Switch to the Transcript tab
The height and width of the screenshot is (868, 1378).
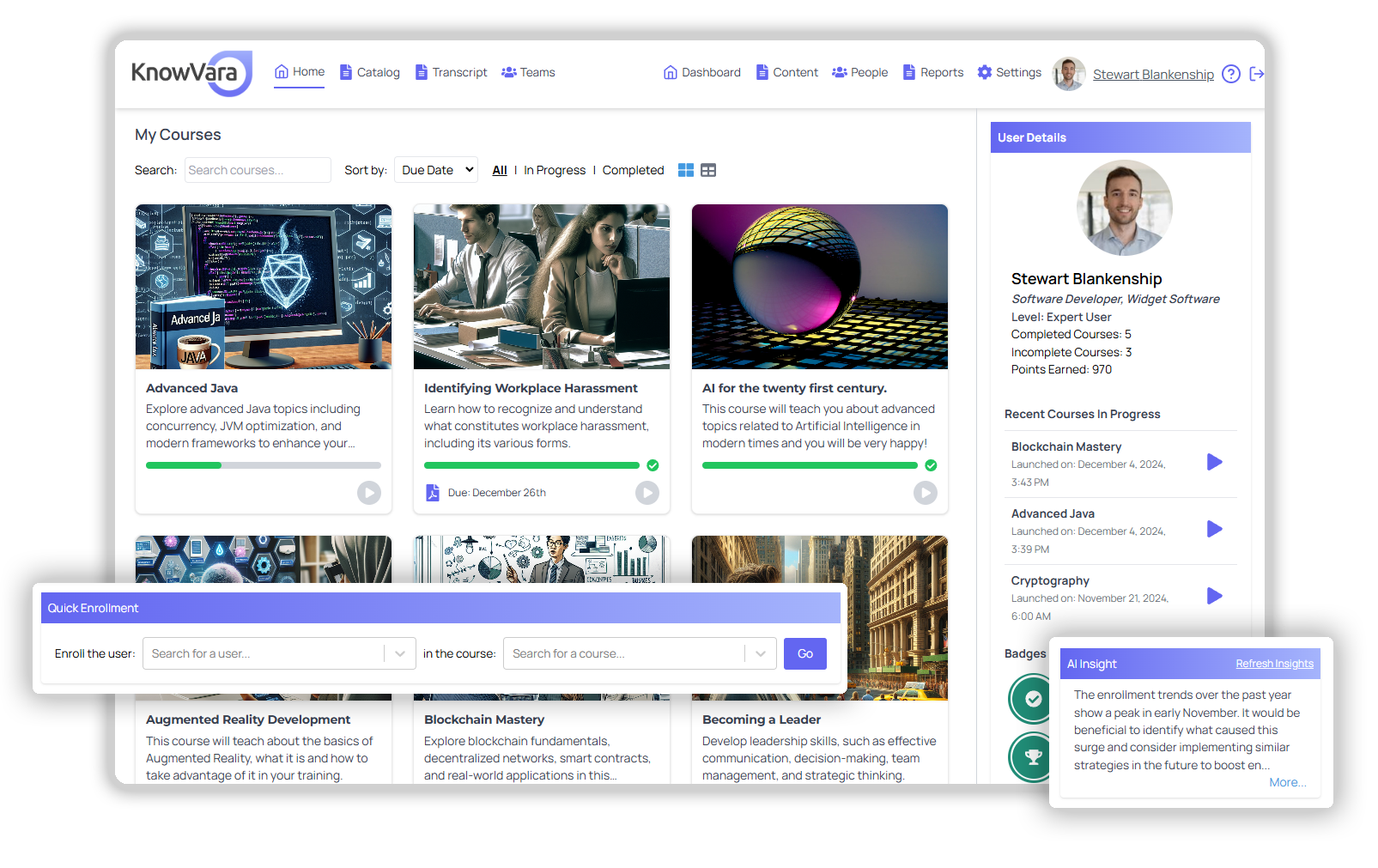[x=451, y=72]
